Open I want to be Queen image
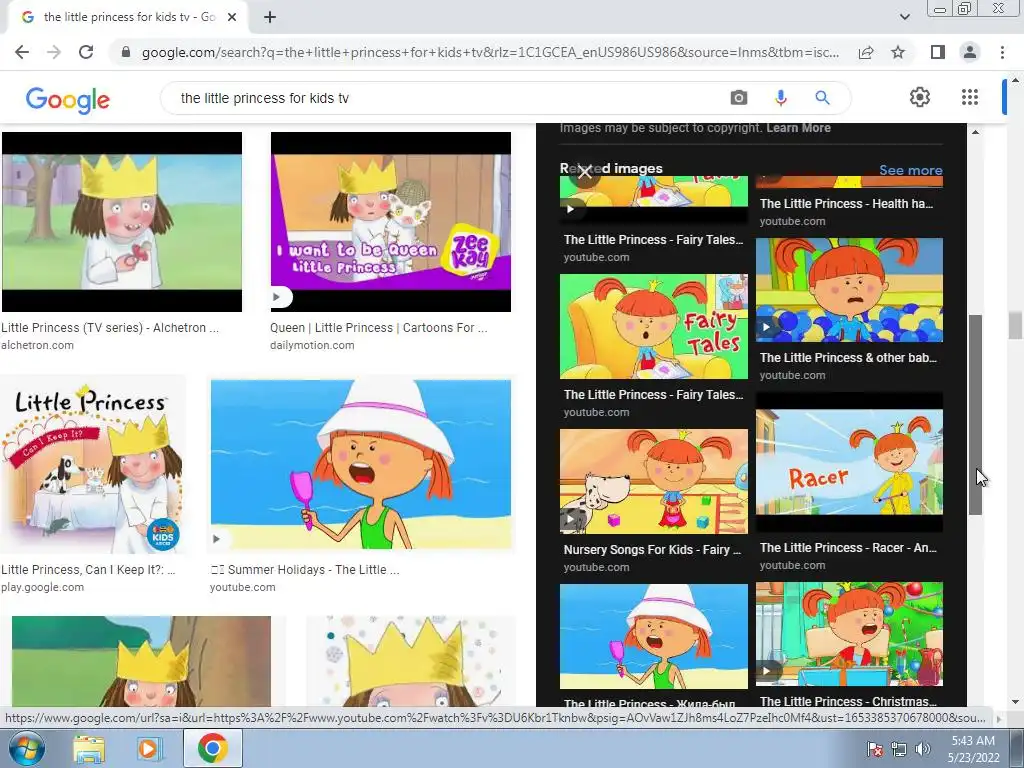Viewport: 1024px width, 768px height. click(x=391, y=222)
